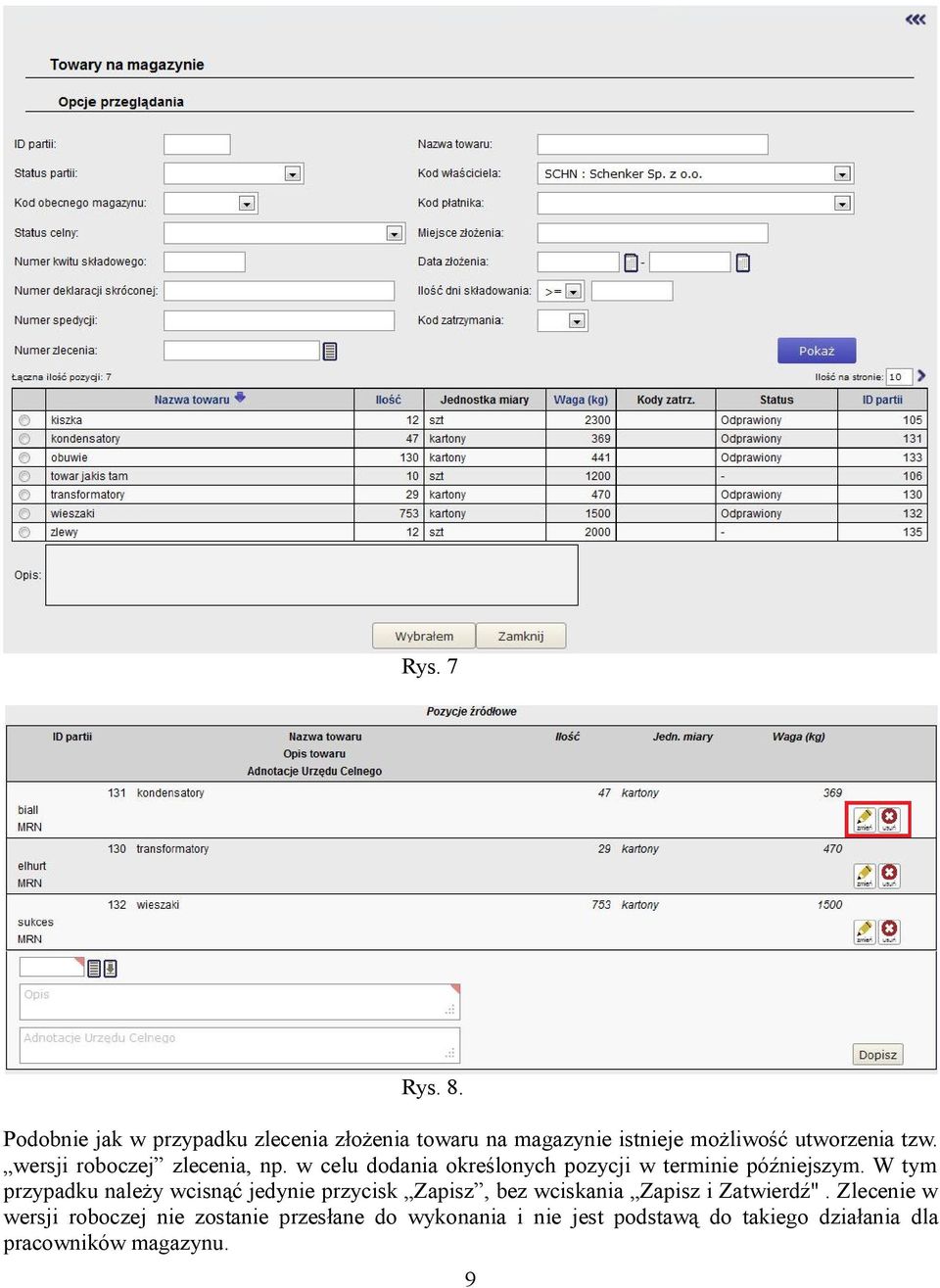
Task: Click Numer zlecenia field
Action: [242, 351]
